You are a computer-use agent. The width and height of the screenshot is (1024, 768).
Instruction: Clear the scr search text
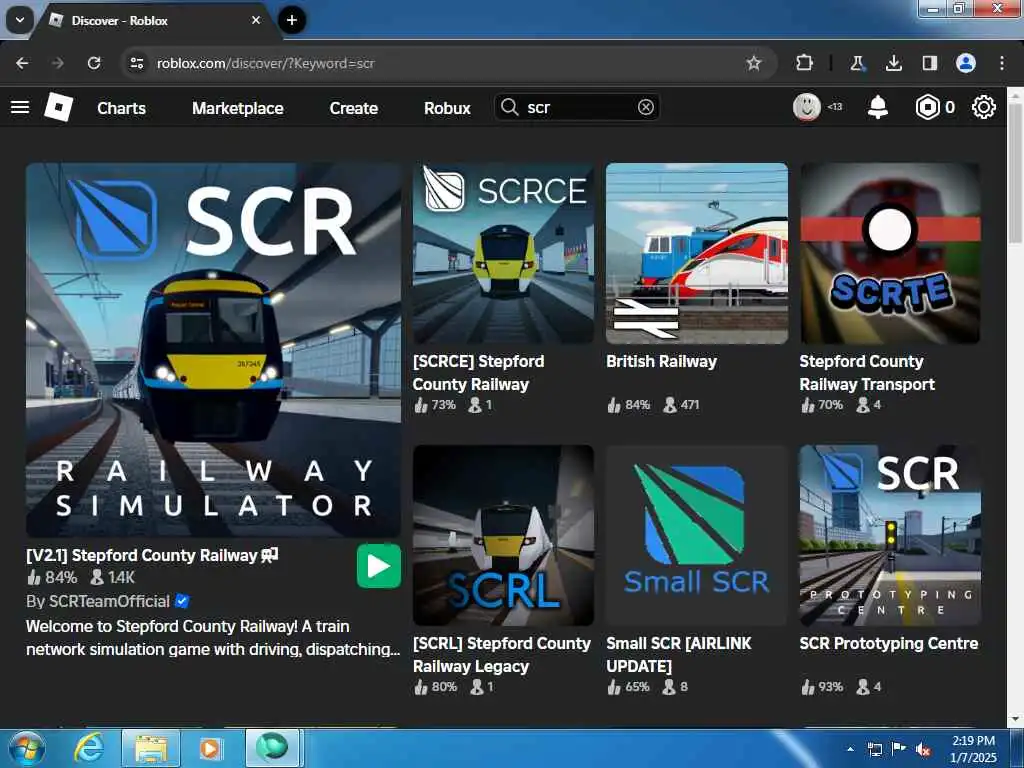click(645, 107)
